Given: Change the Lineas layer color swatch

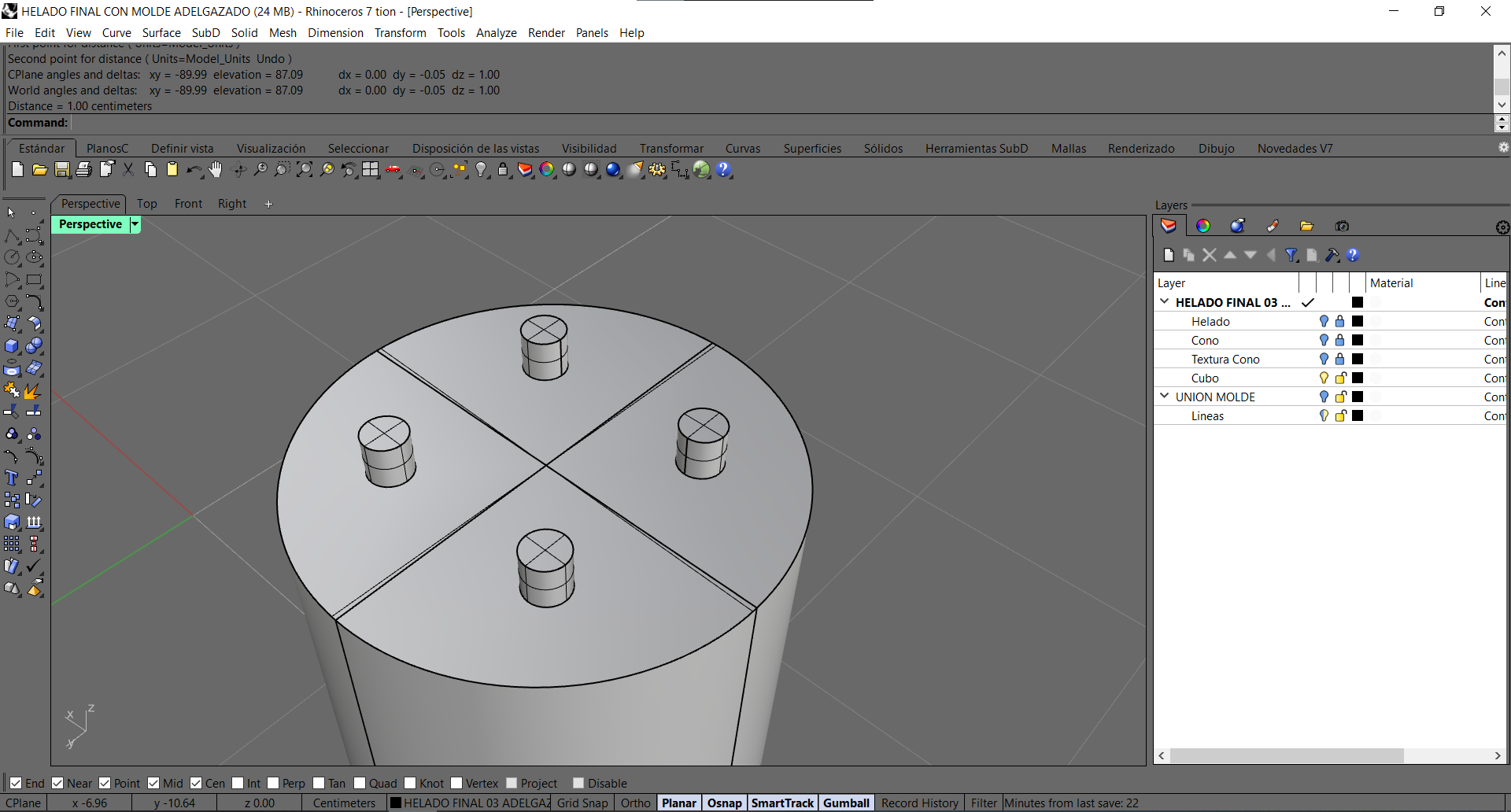Looking at the screenshot, I should click(x=1358, y=415).
